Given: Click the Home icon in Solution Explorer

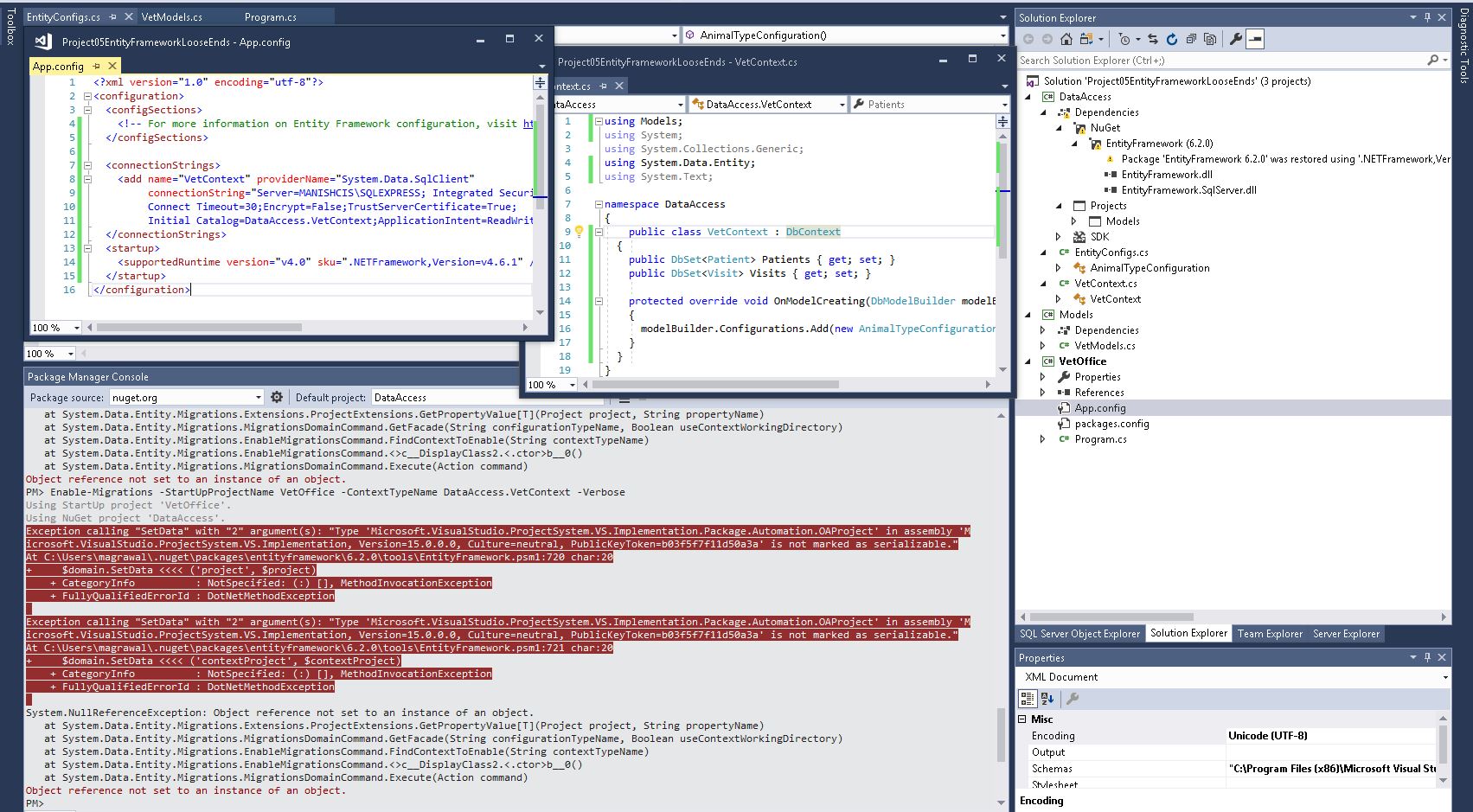Looking at the screenshot, I should coord(1066,39).
